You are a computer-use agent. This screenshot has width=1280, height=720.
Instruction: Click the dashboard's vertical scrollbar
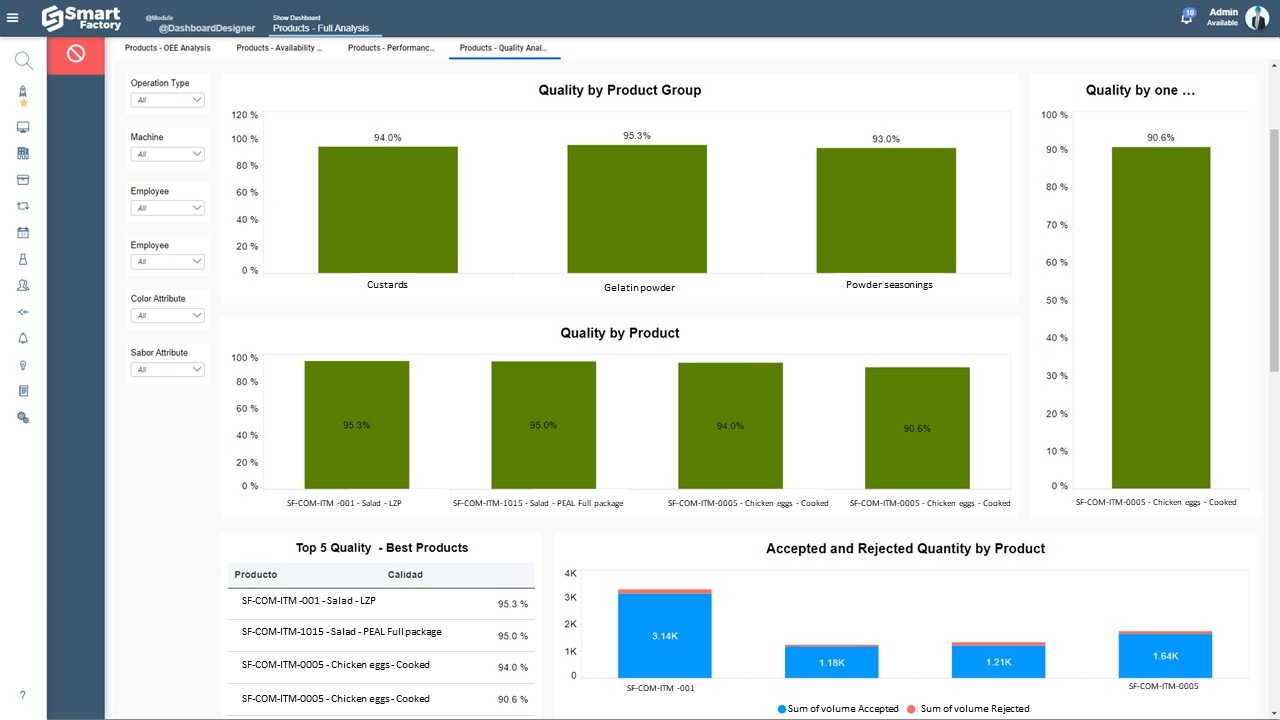[x=1273, y=300]
